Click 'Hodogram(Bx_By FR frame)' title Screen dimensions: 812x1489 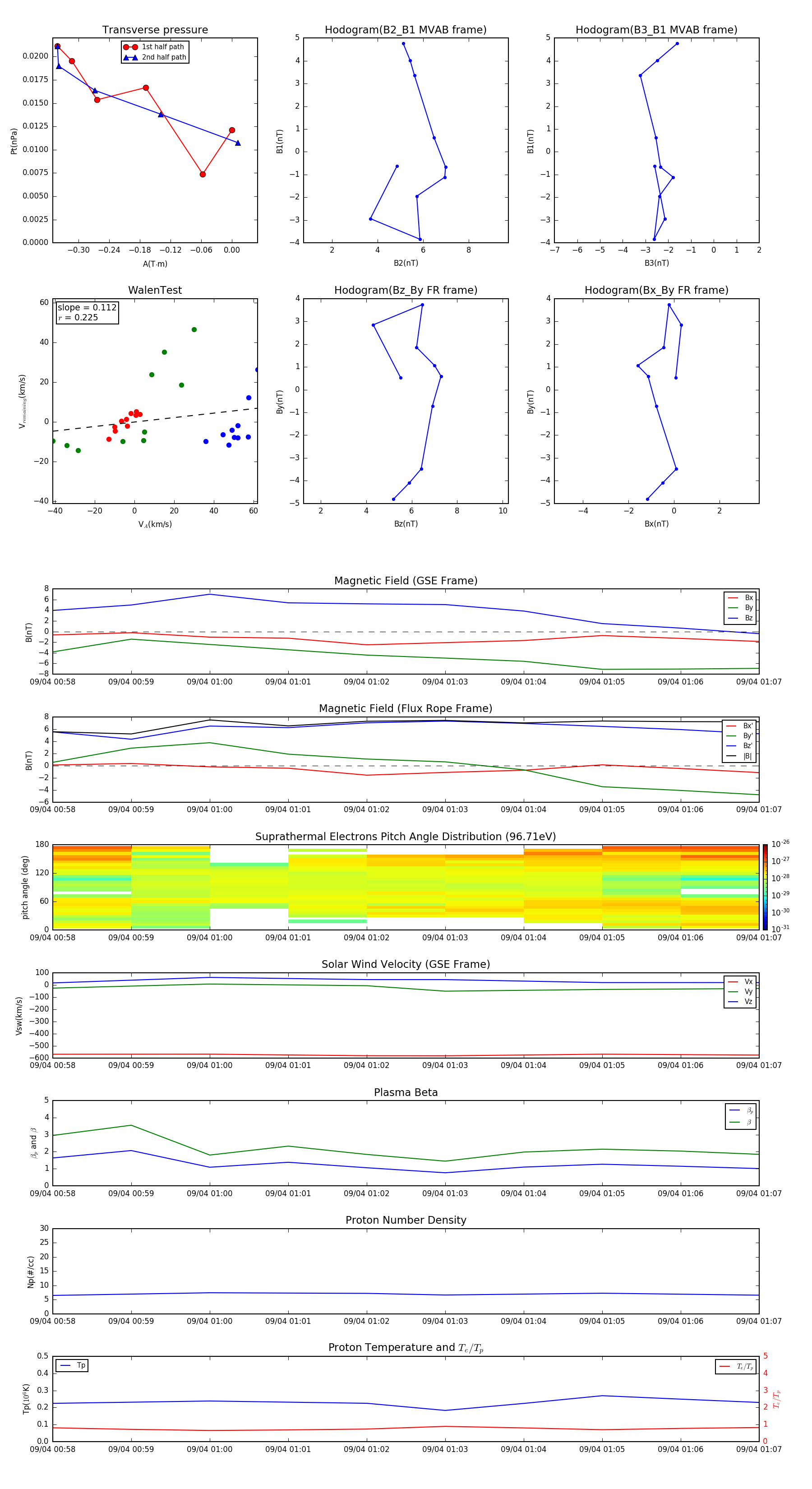click(x=656, y=290)
